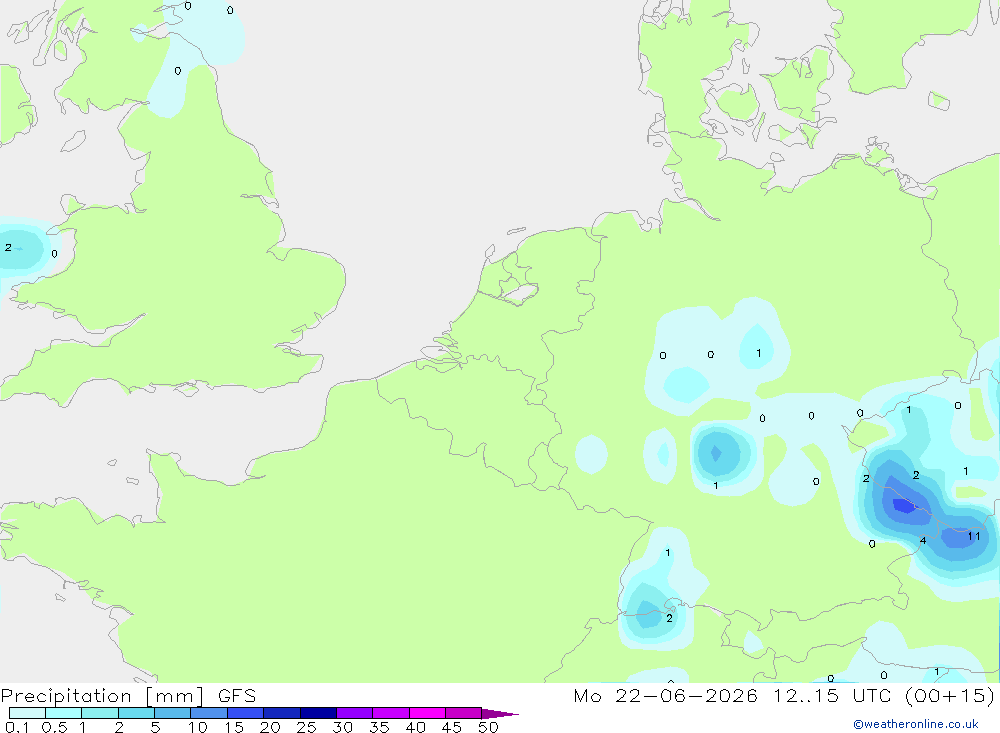The image size is (1000, 733).
Task: Click the 'GFS' model label
Action: click(237, 696)
